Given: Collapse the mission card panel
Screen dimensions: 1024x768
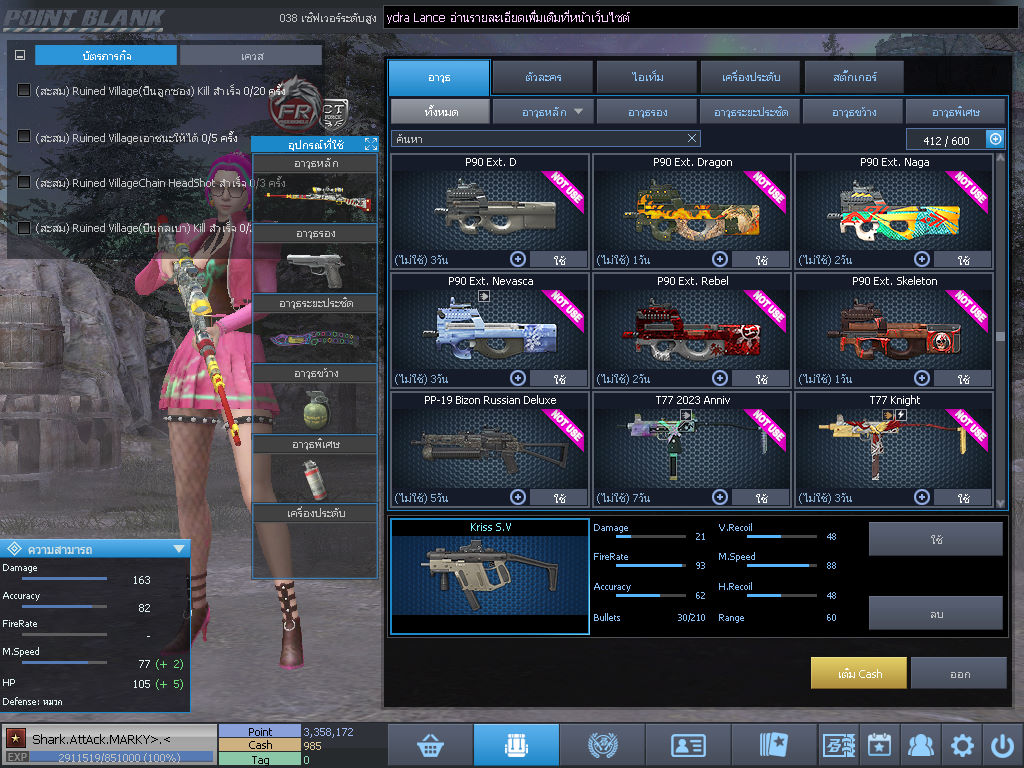Looking at the screenshot, I should coord(20,56).
